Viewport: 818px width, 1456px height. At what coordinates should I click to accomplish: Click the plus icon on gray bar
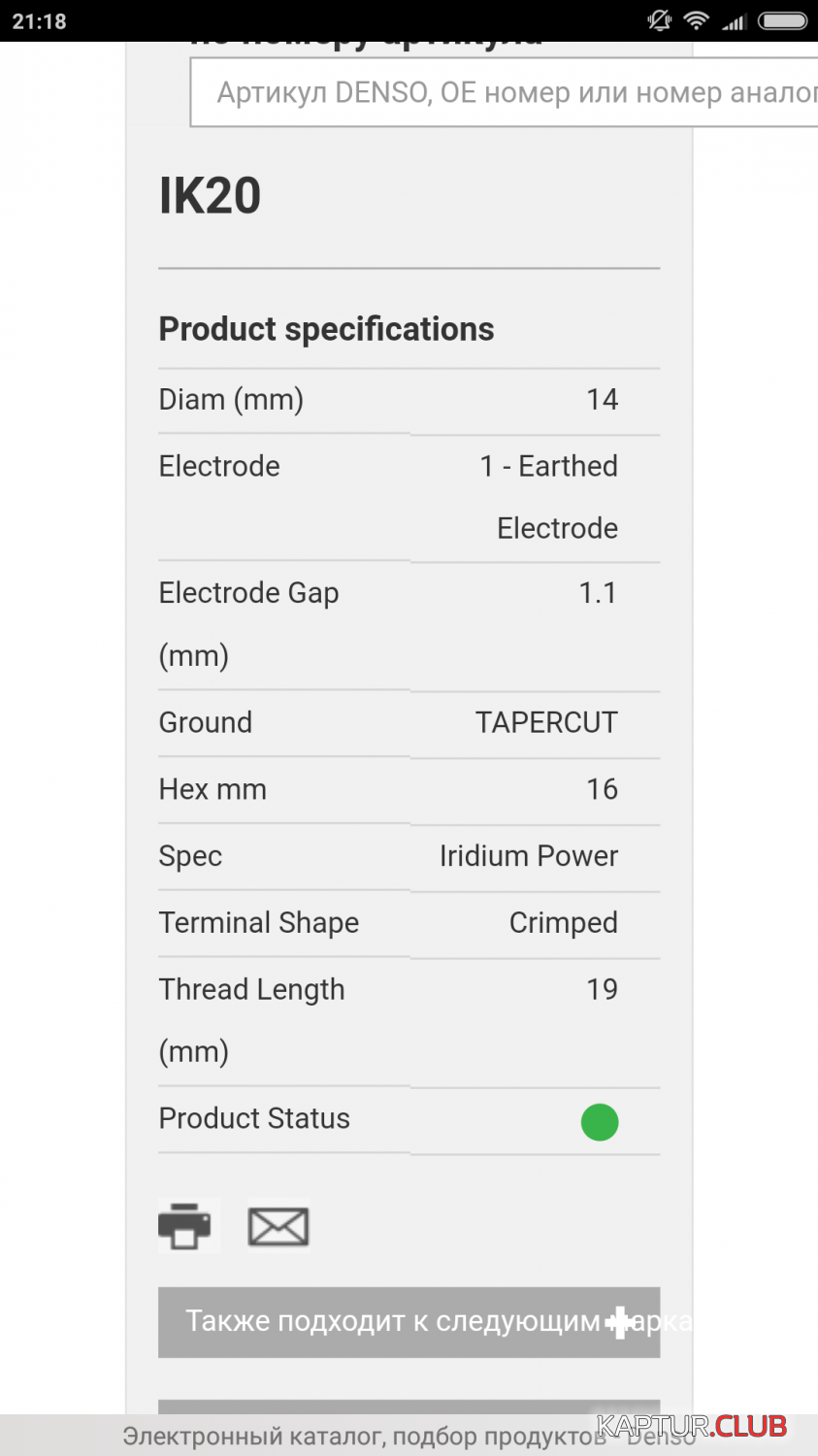point(617,1322)
